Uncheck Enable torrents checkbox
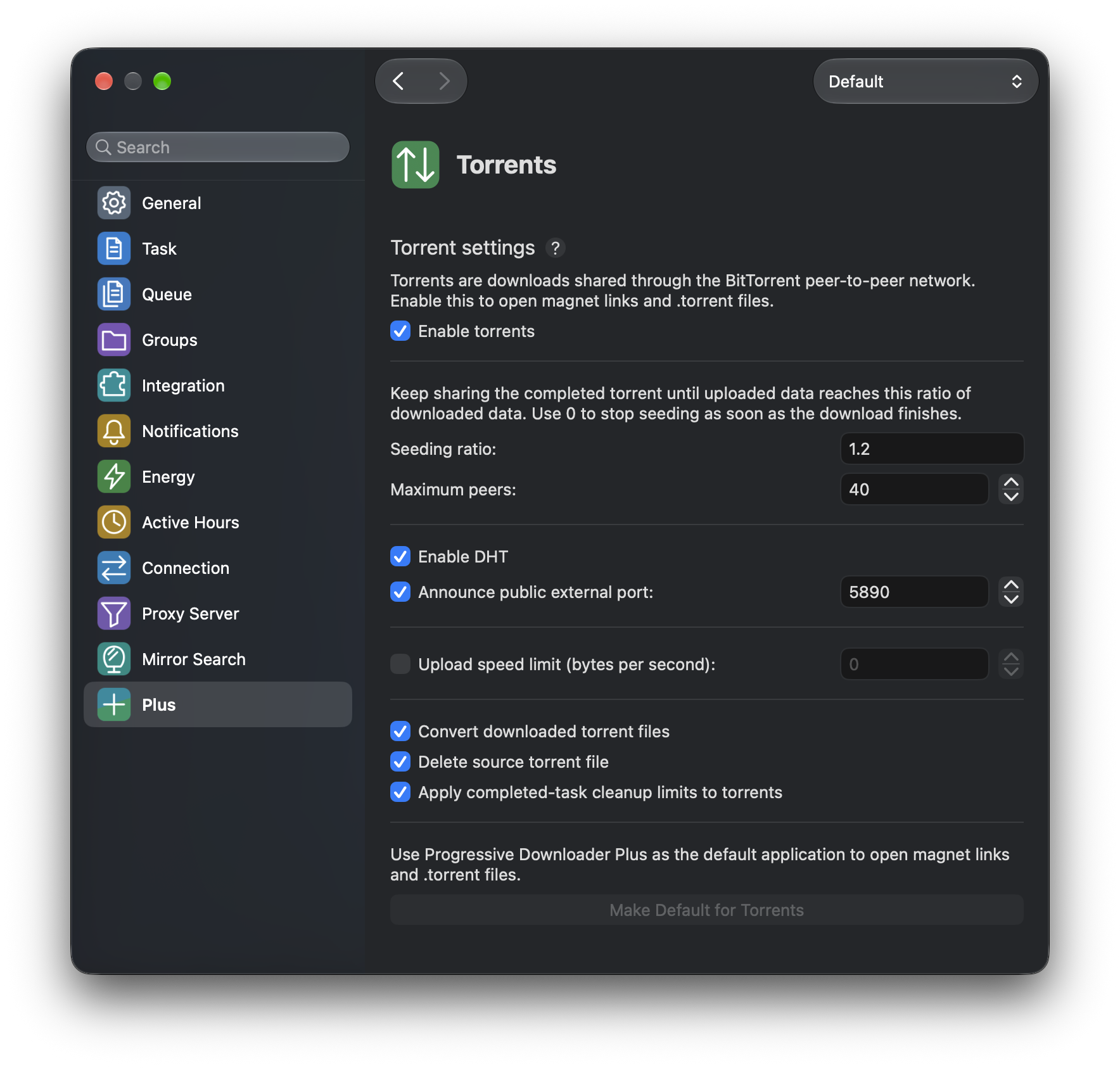Screen dimensions: 1120x1068 coord(400,331)
